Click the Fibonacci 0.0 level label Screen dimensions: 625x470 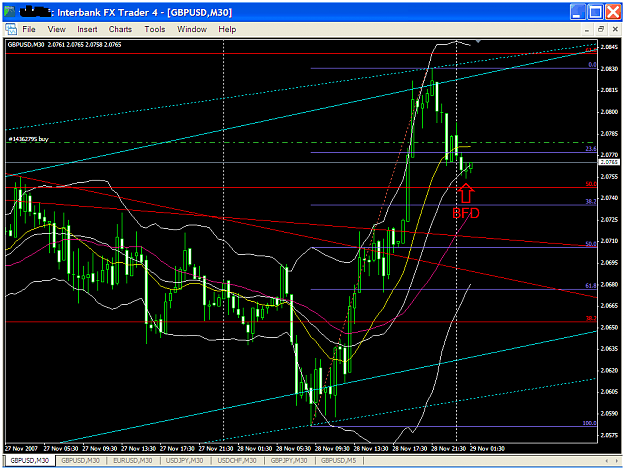(592, 65)
